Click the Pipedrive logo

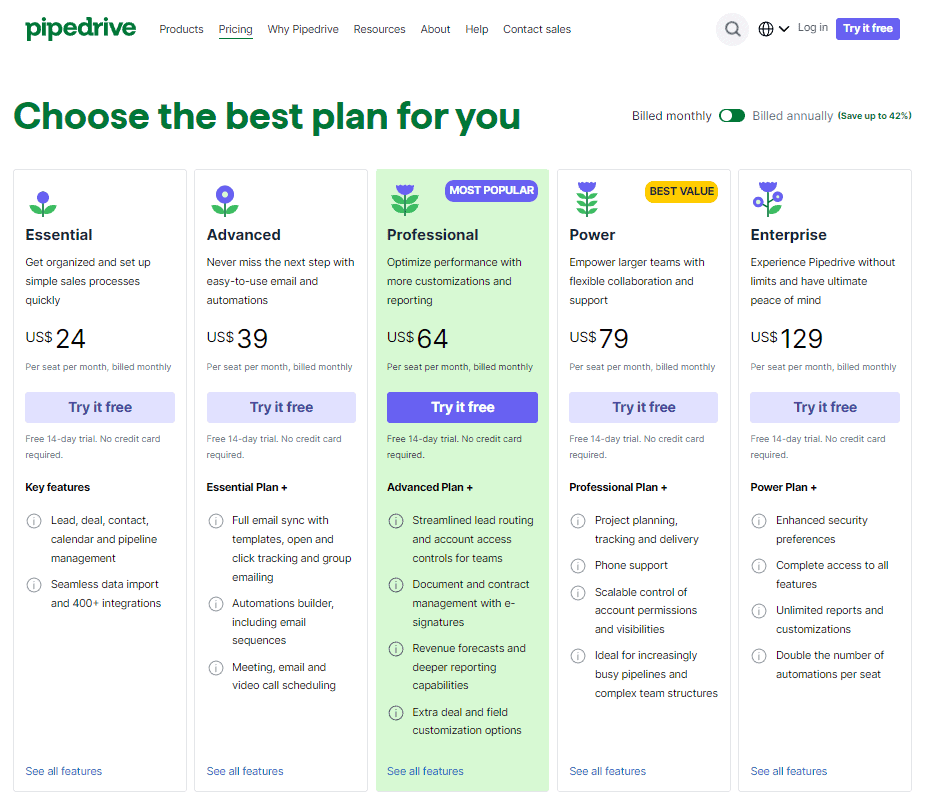click(80, 28)
